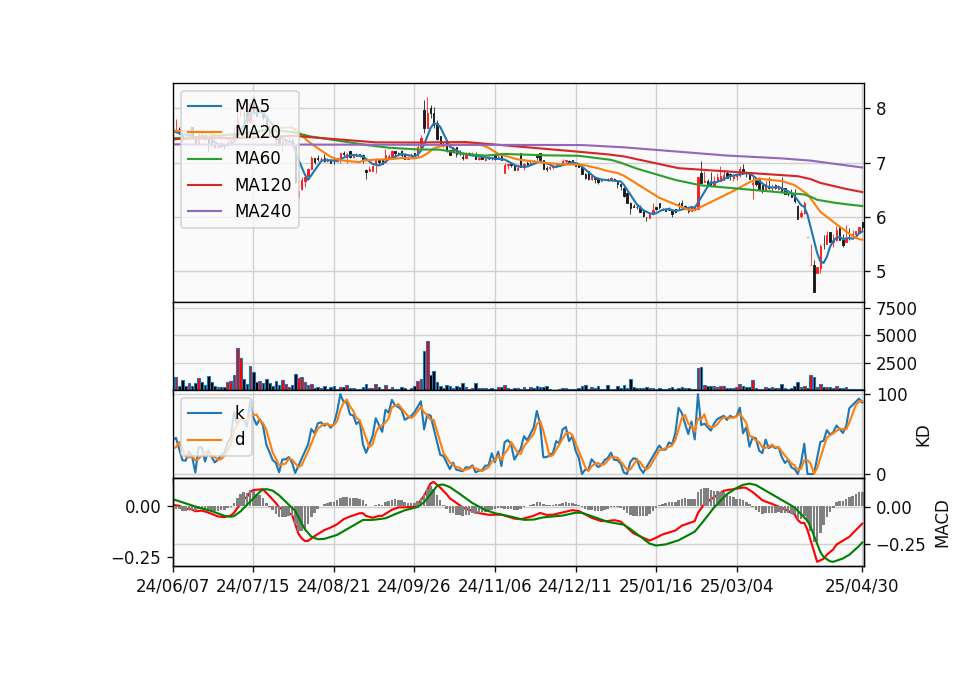Viewport: 960px width, 690px height.
Task: Click the 25/03/04 date axis label
Action: click(737, 586)
